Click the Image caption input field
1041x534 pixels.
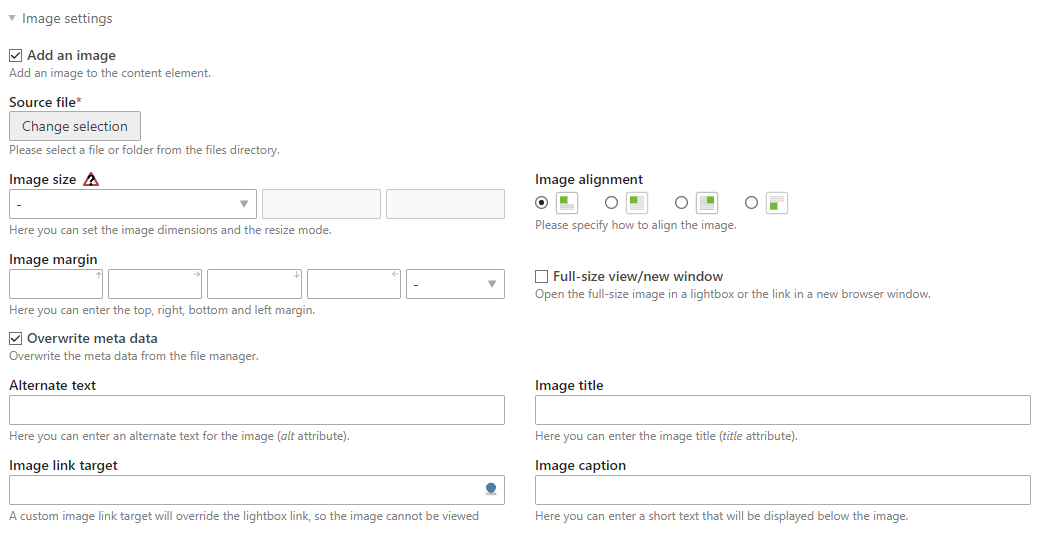point(783,490)
